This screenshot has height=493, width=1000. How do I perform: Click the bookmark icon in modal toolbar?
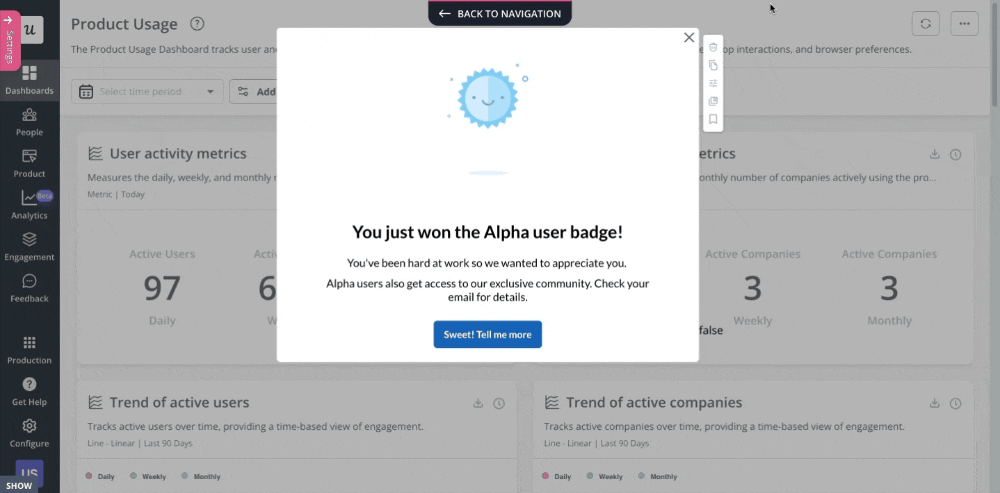point(713,119)
